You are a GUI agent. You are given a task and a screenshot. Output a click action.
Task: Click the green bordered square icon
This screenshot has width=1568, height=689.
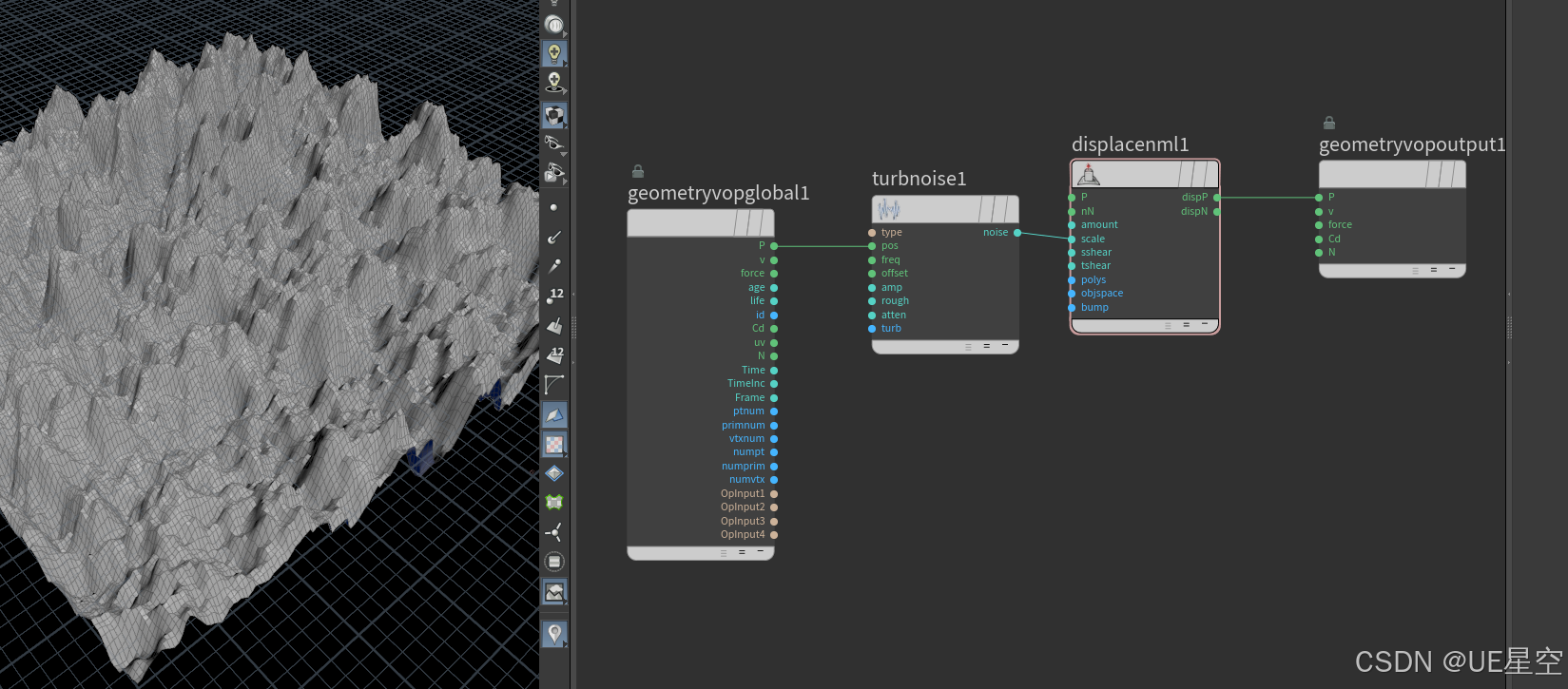pos(554,502)
